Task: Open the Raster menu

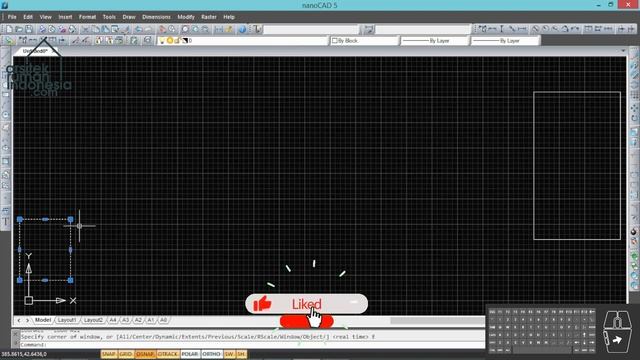Action: tap(209, 17)
